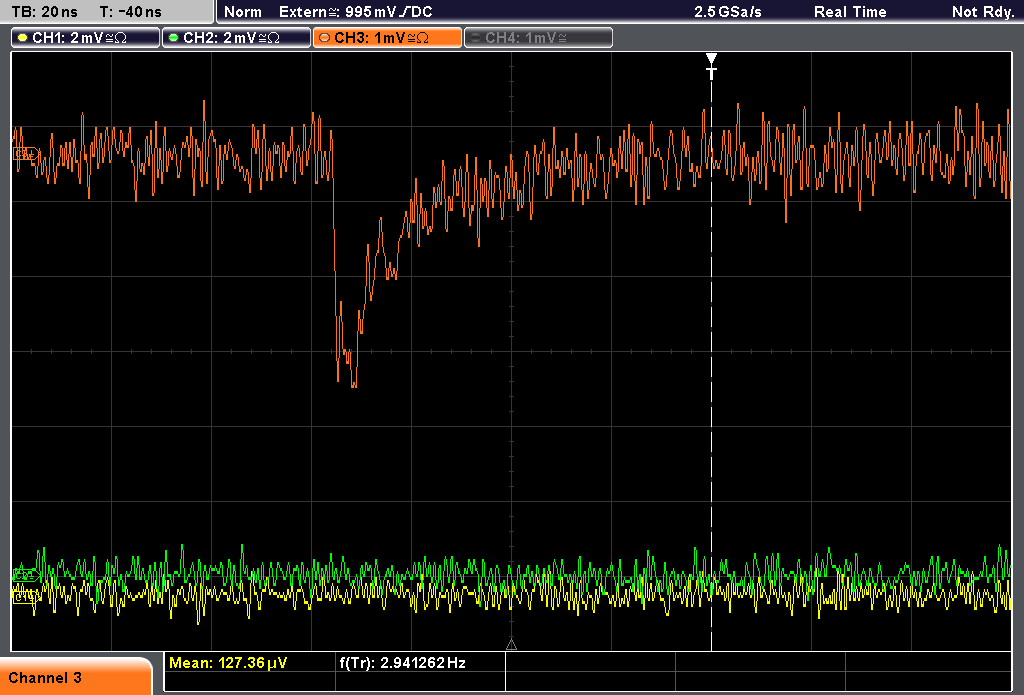The width and height of the screenshot is (1024, 695).
Task: Click the green CH2 ground level marker
Action: [25, 575]
